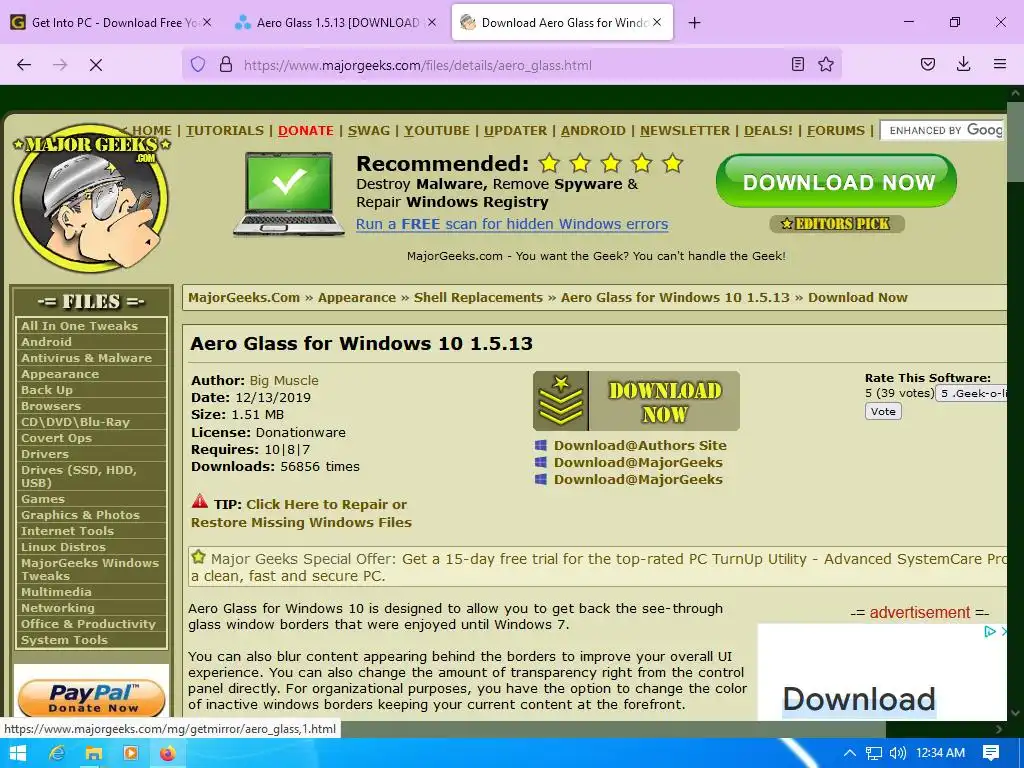Image resolution: width=1024 pixels, height=768 pixels.
Task: Switch to the Aero Glass 1.5.13 tab
Action: 336,22
